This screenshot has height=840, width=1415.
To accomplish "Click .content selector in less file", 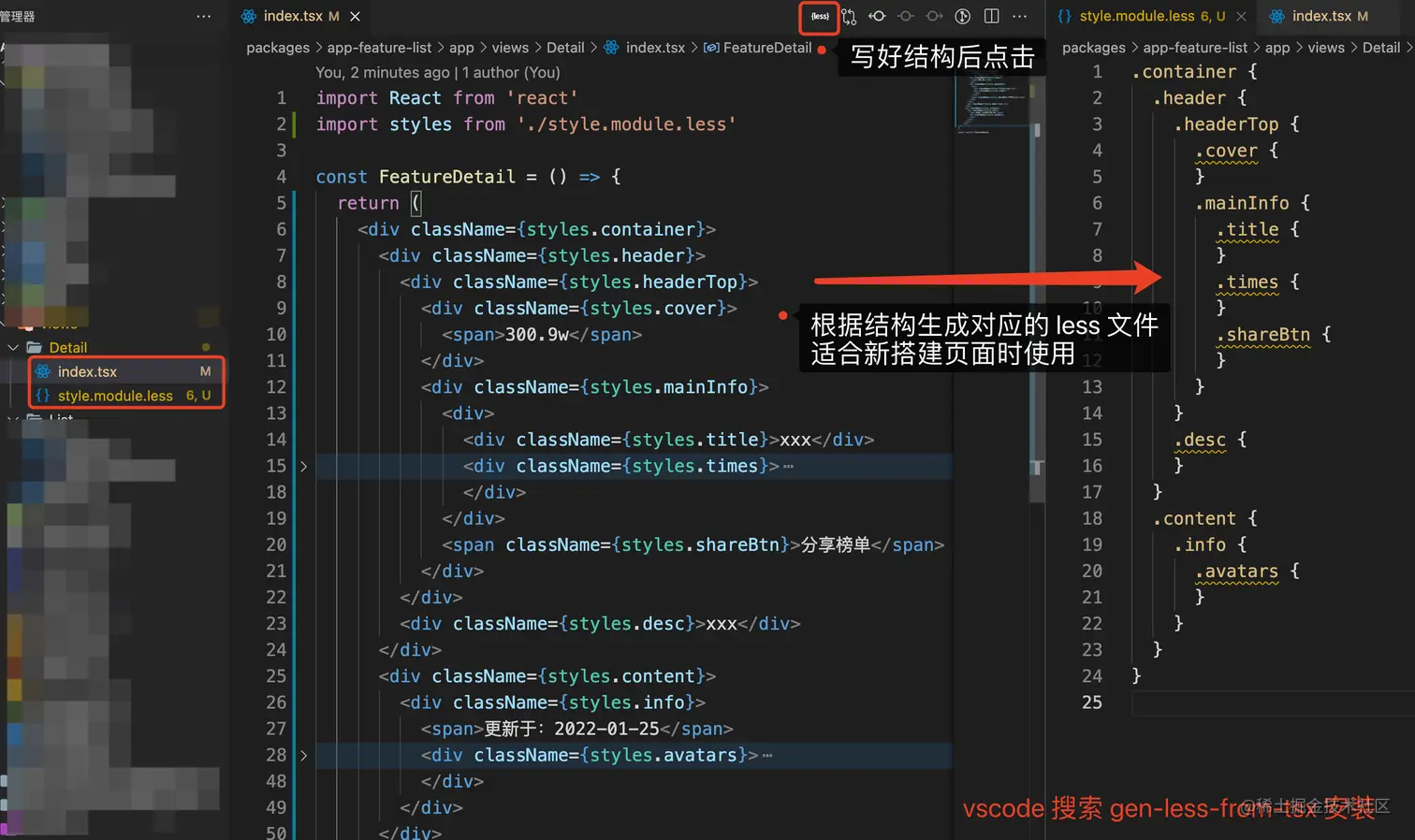I will (1194, 518).
